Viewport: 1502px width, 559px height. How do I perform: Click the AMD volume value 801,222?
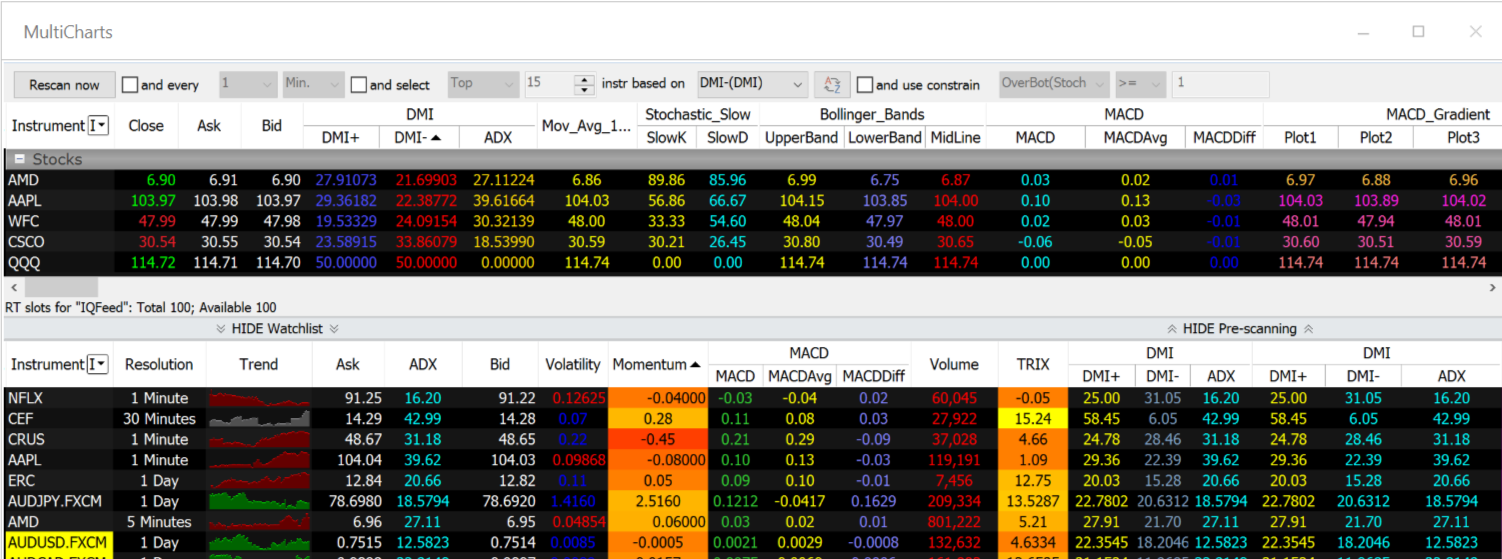coord(954,522)
